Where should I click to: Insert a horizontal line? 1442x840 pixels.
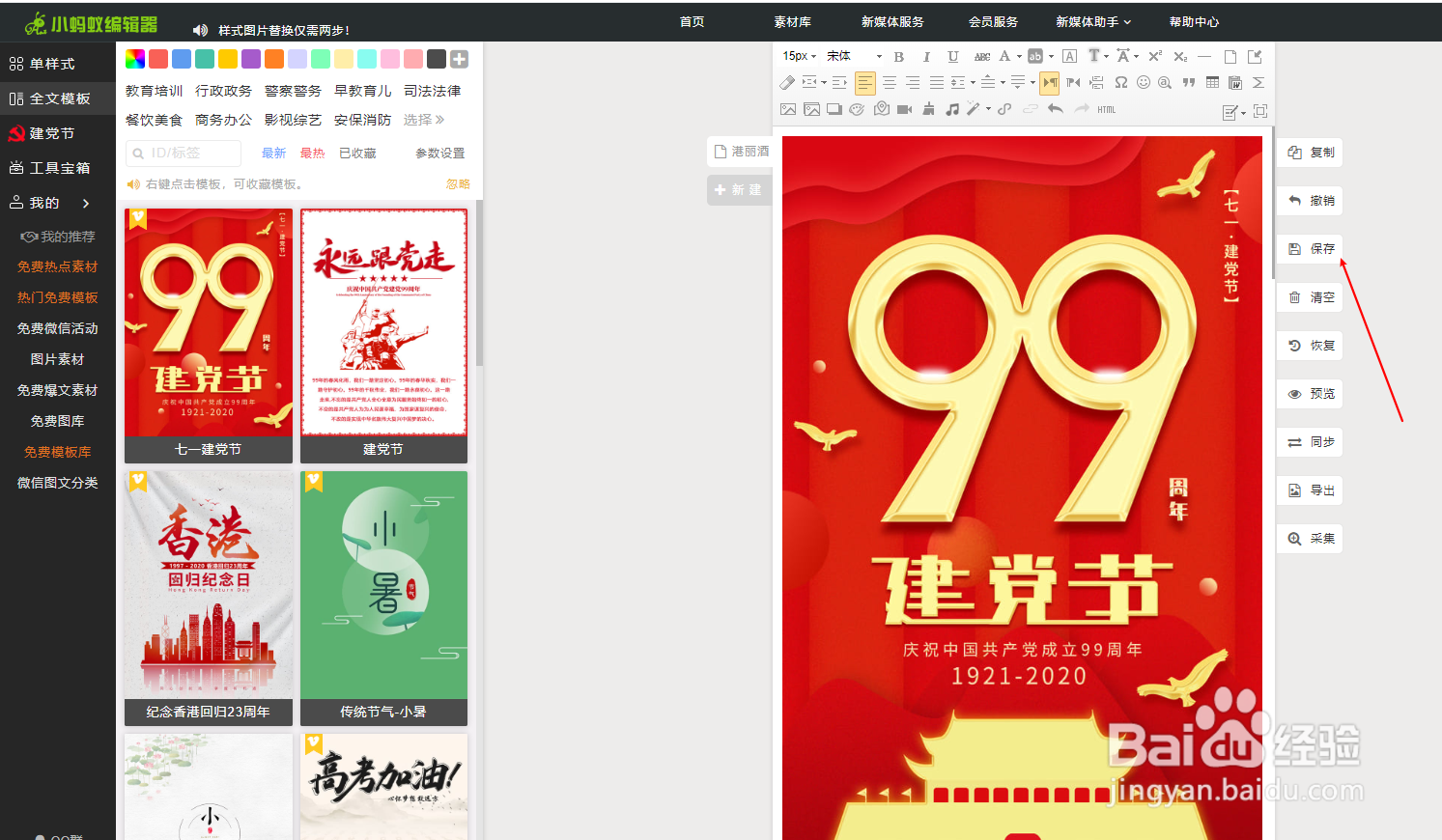(x=1204, y=57)
